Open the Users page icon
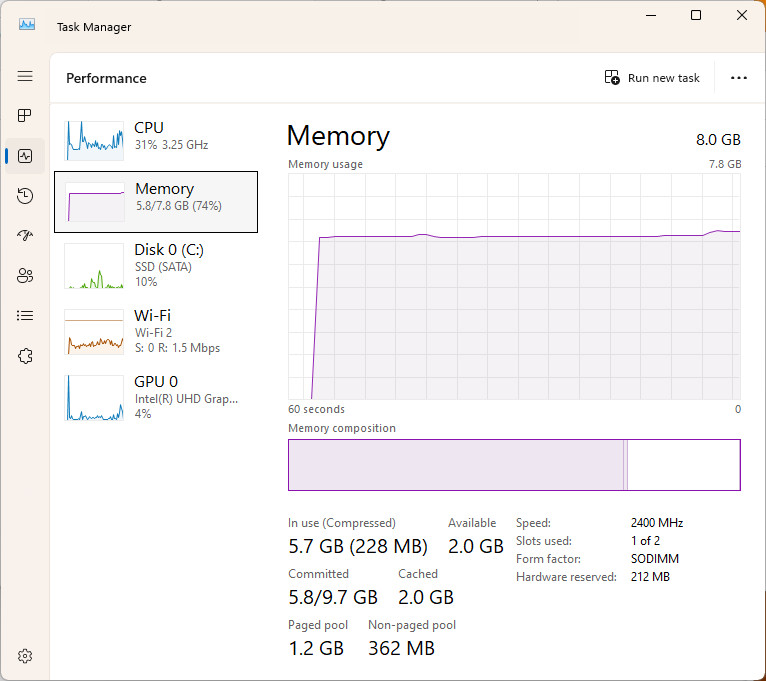 pyautogui.click(x=25, y=276)
